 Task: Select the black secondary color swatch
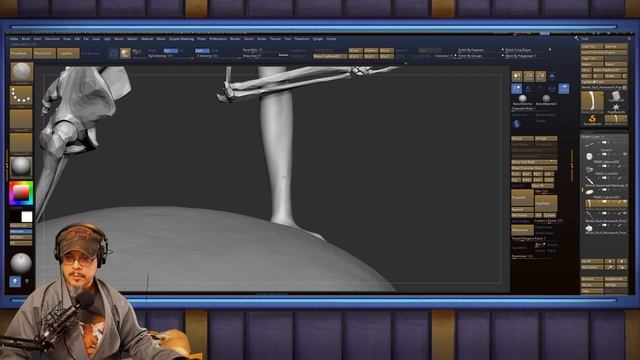point(16,217)
